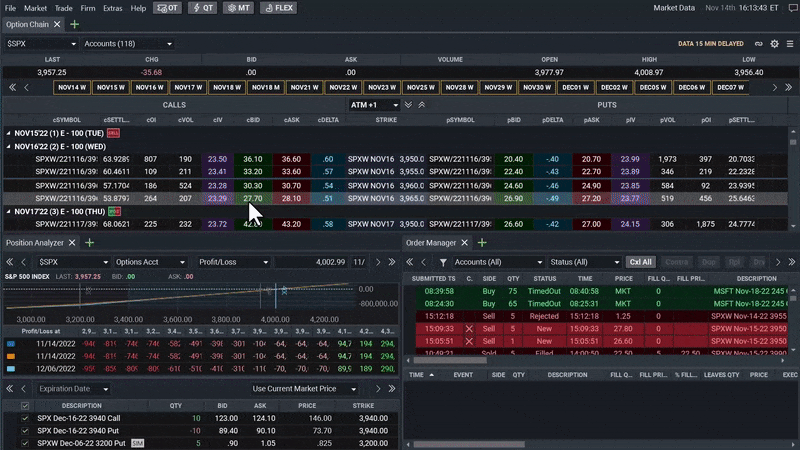The image size is (800, 450).
Task: Open the OT quick launch tool
Action: click(167, 7)
